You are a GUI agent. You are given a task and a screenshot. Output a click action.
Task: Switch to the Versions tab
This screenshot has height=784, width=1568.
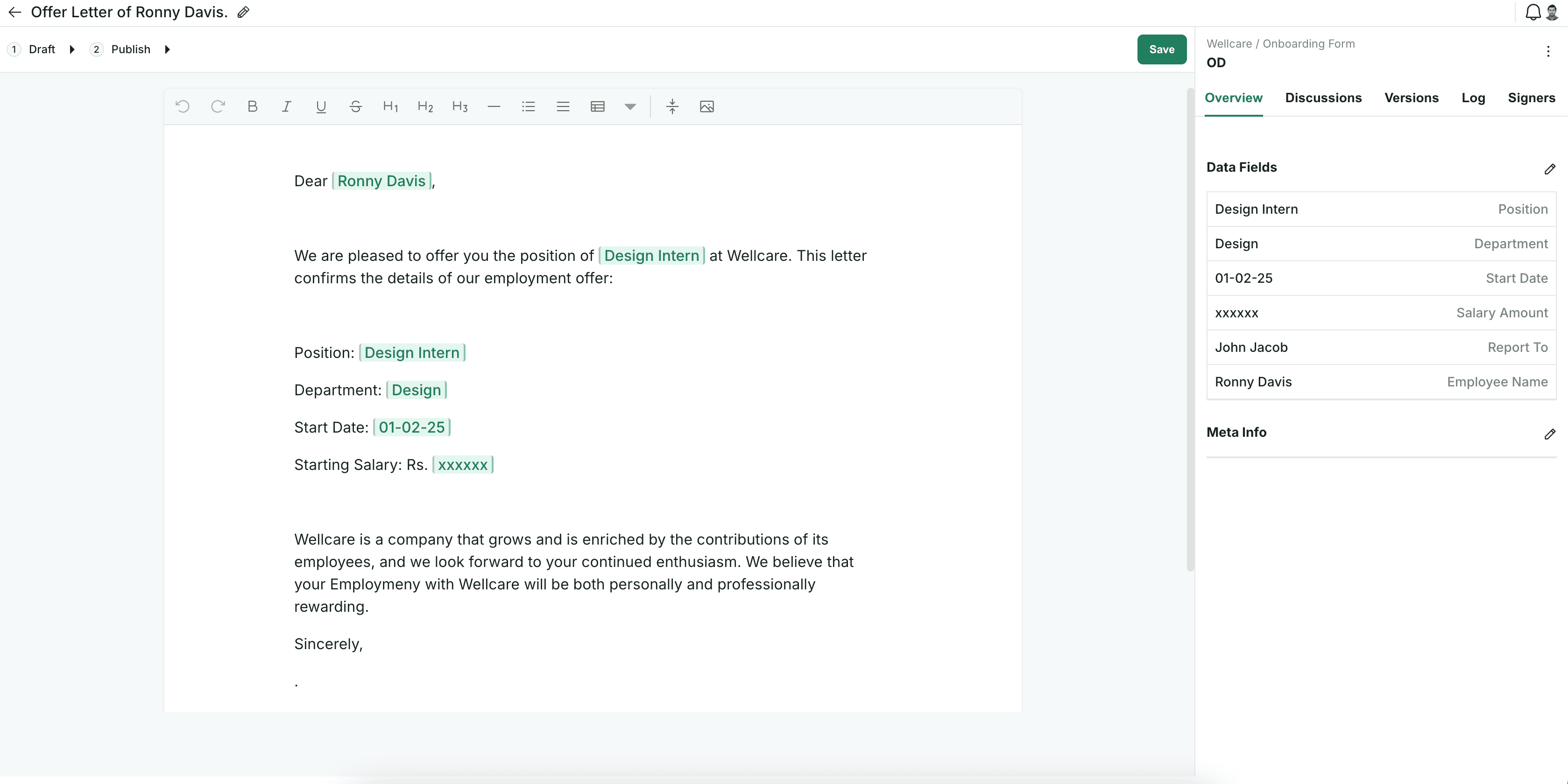click(1411, 98)
